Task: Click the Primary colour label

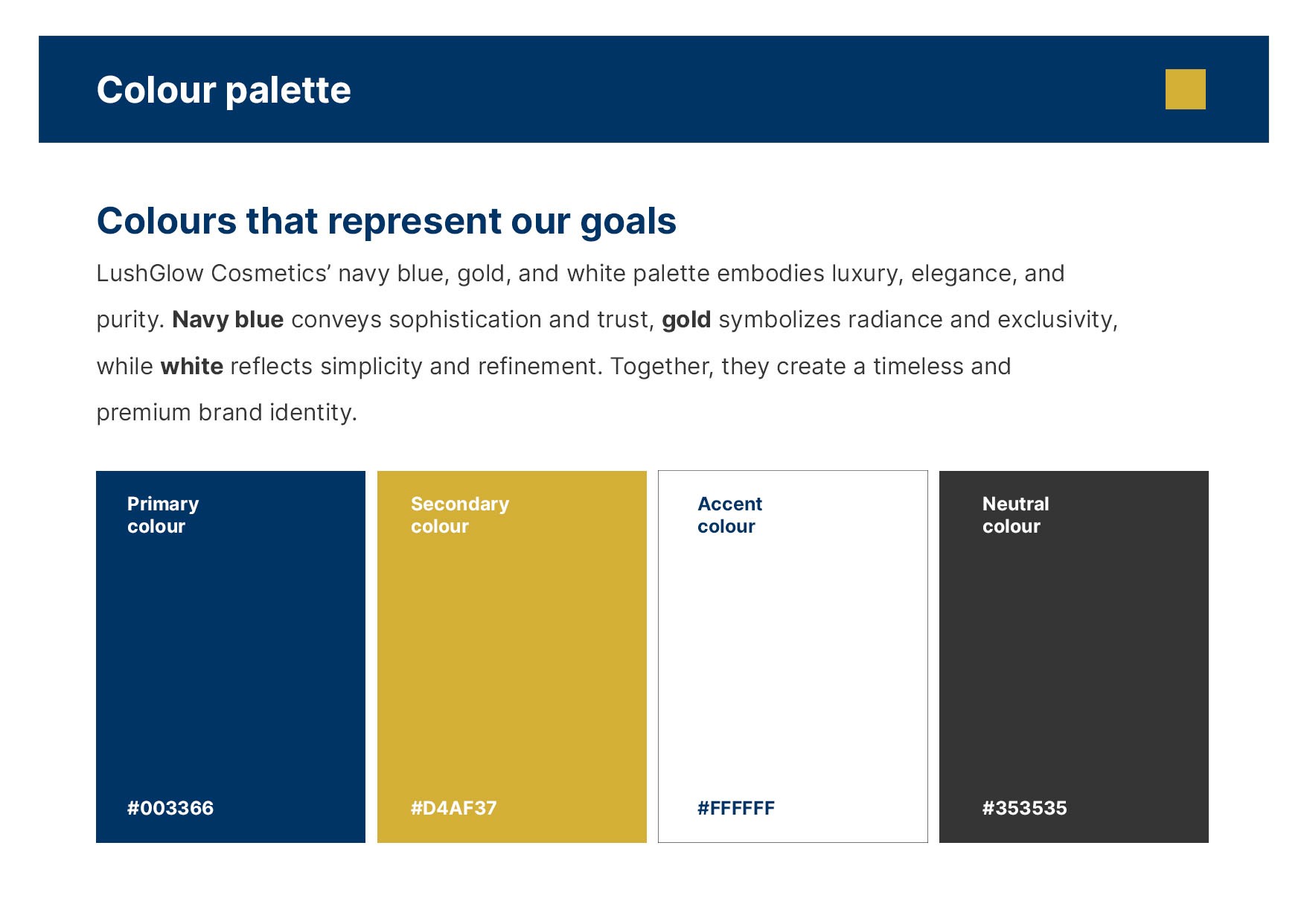Action: click(x=163, y=515)
